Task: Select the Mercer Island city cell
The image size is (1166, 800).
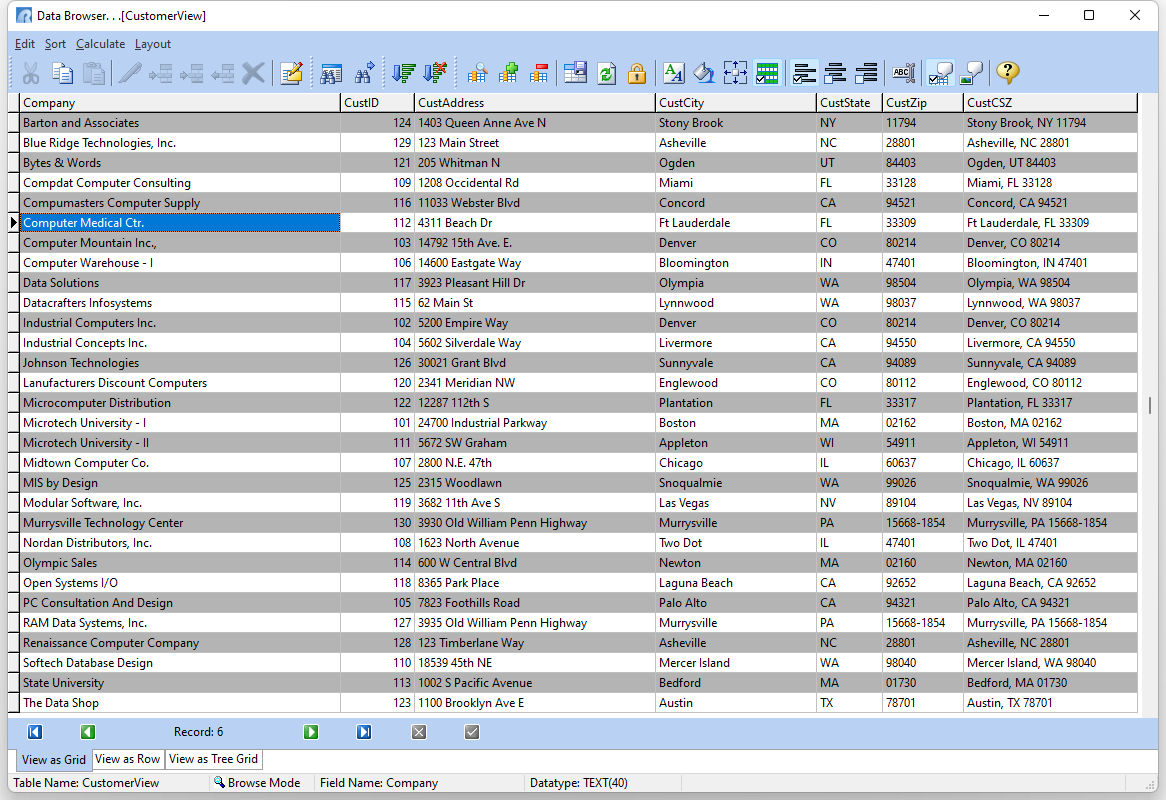Action: [x=735, y=662]
